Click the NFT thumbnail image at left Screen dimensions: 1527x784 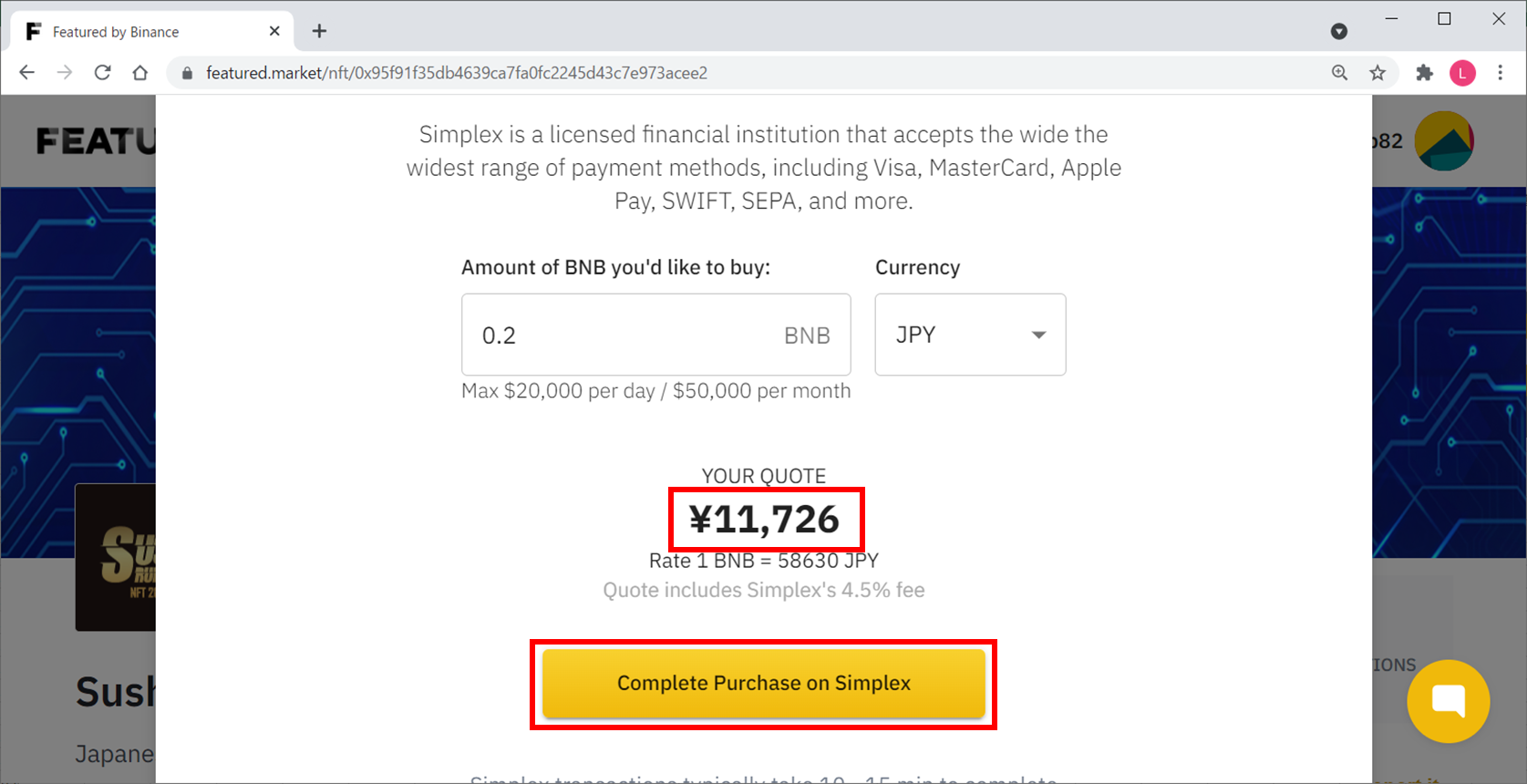117,557
